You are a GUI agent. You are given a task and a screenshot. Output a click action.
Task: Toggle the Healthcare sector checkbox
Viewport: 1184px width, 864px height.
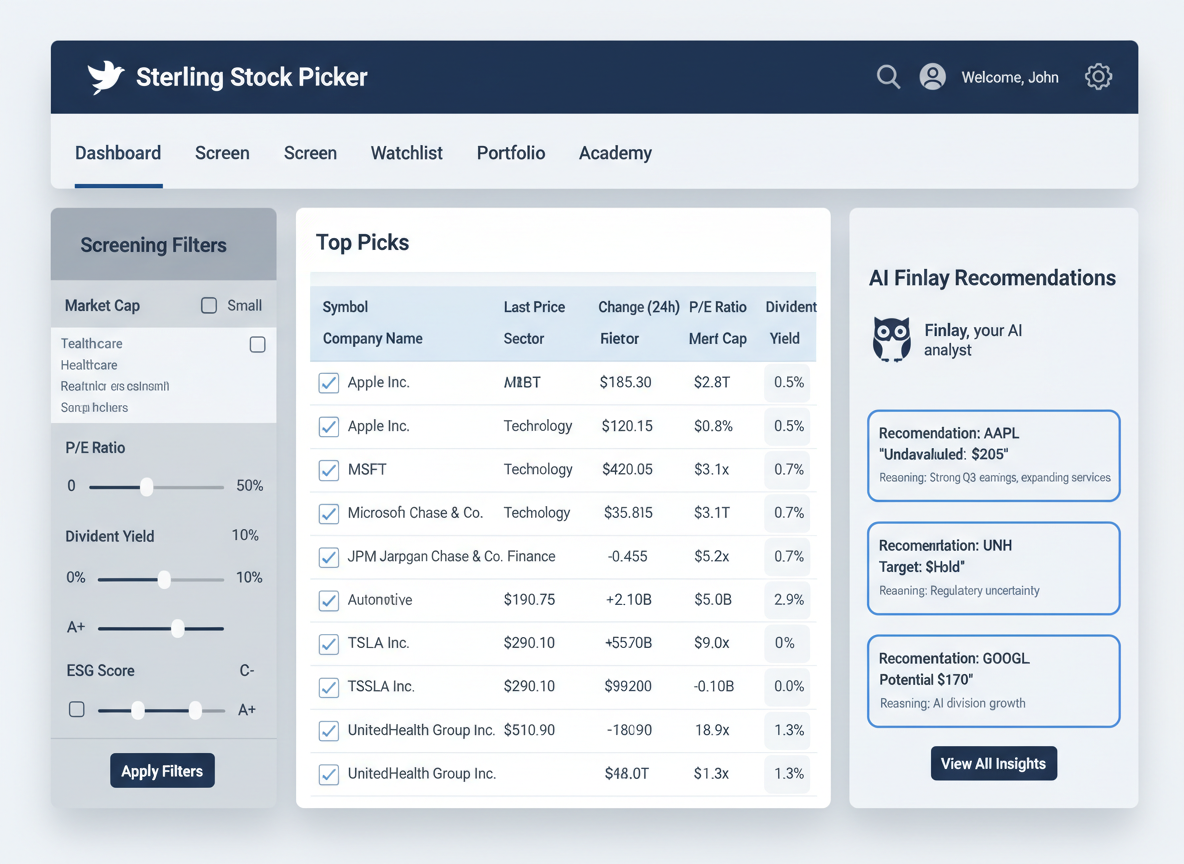257,344
